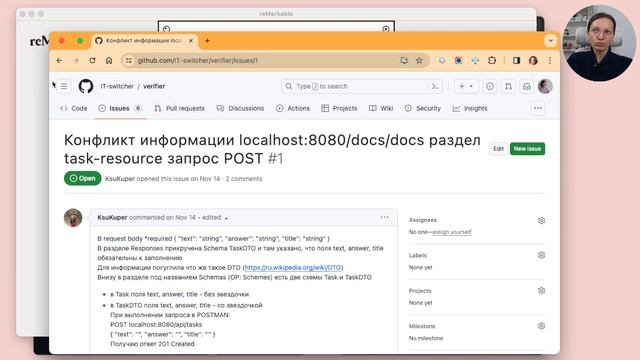Open your issues list icon in header

(490, 86)
